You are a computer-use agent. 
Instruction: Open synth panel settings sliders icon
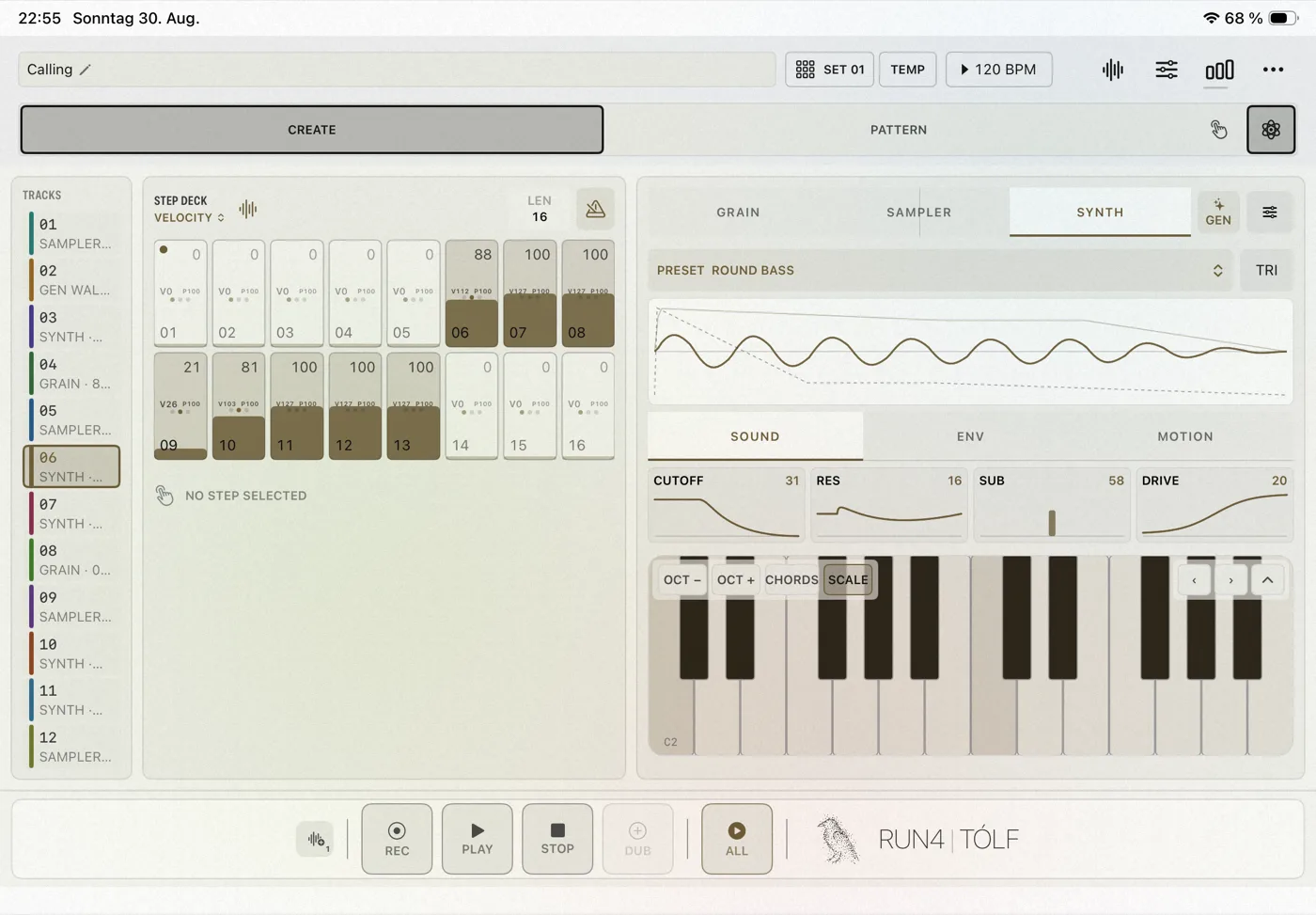point(1270,213)
